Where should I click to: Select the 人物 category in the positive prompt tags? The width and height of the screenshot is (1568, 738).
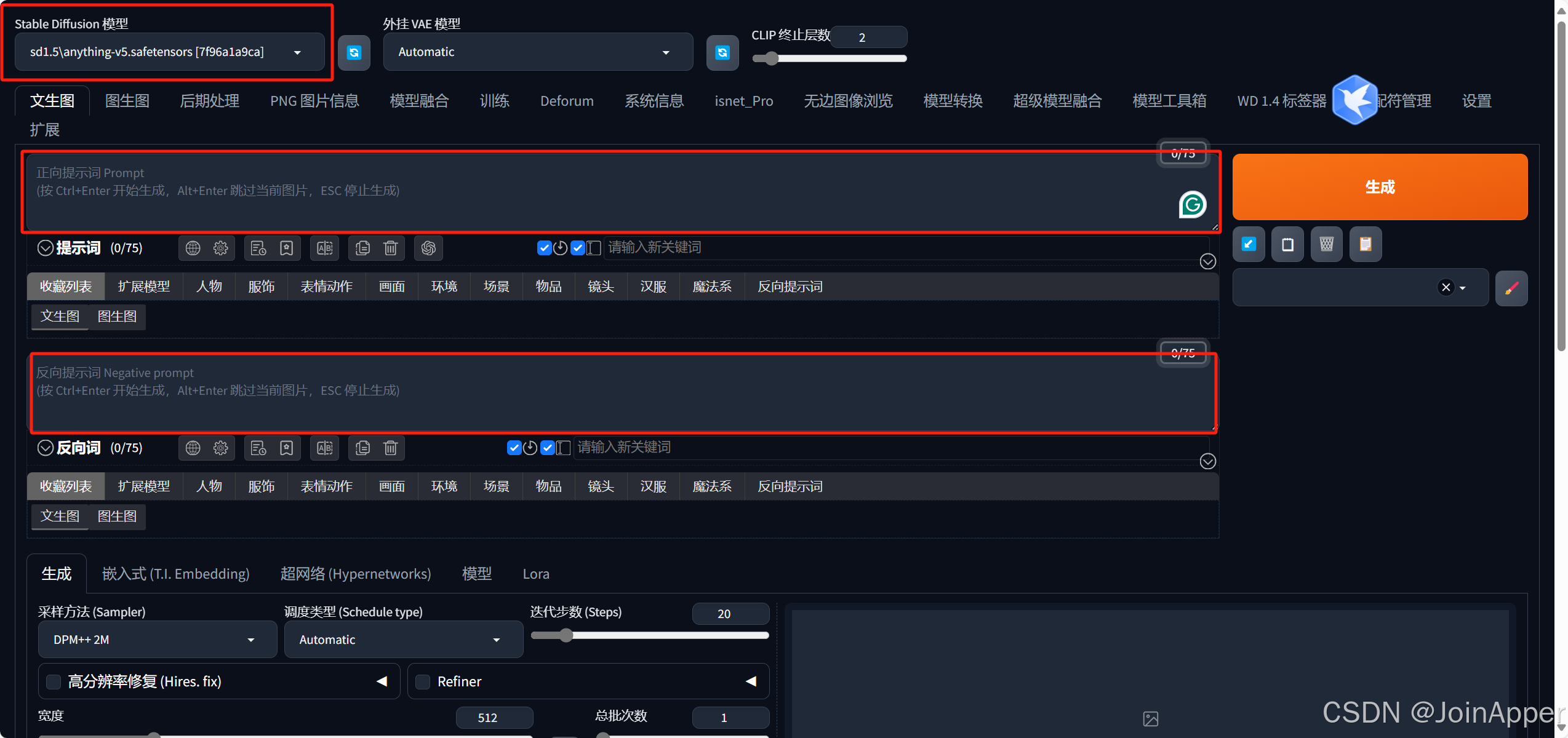point(209,287)
